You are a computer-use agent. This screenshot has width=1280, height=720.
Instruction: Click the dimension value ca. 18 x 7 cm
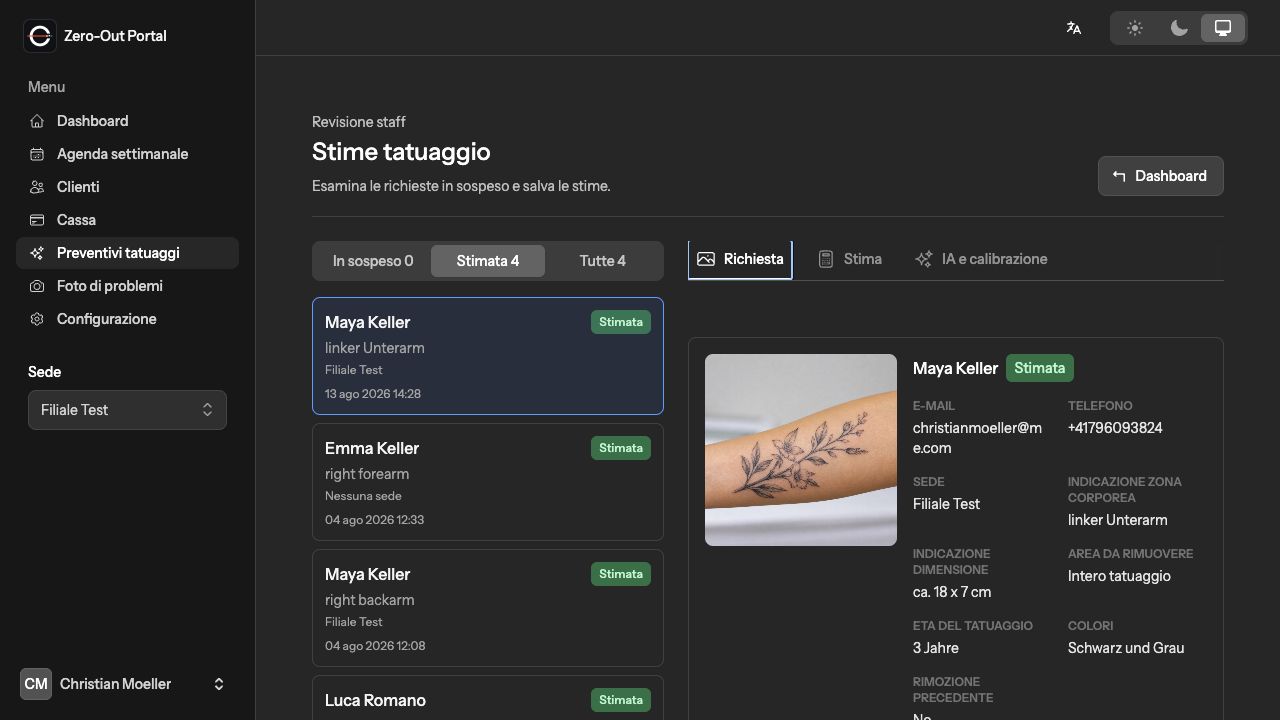click(952, 592)
